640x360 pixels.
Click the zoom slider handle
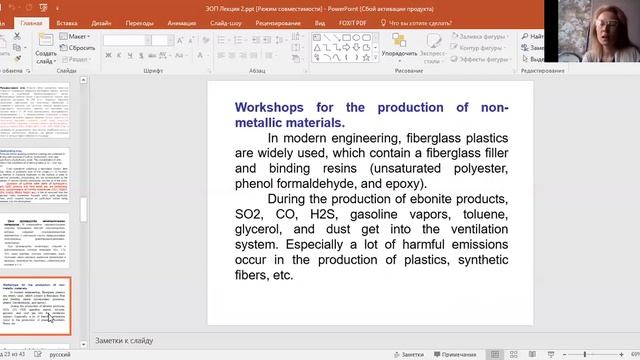pyautogui.click(x=585, y=355)
